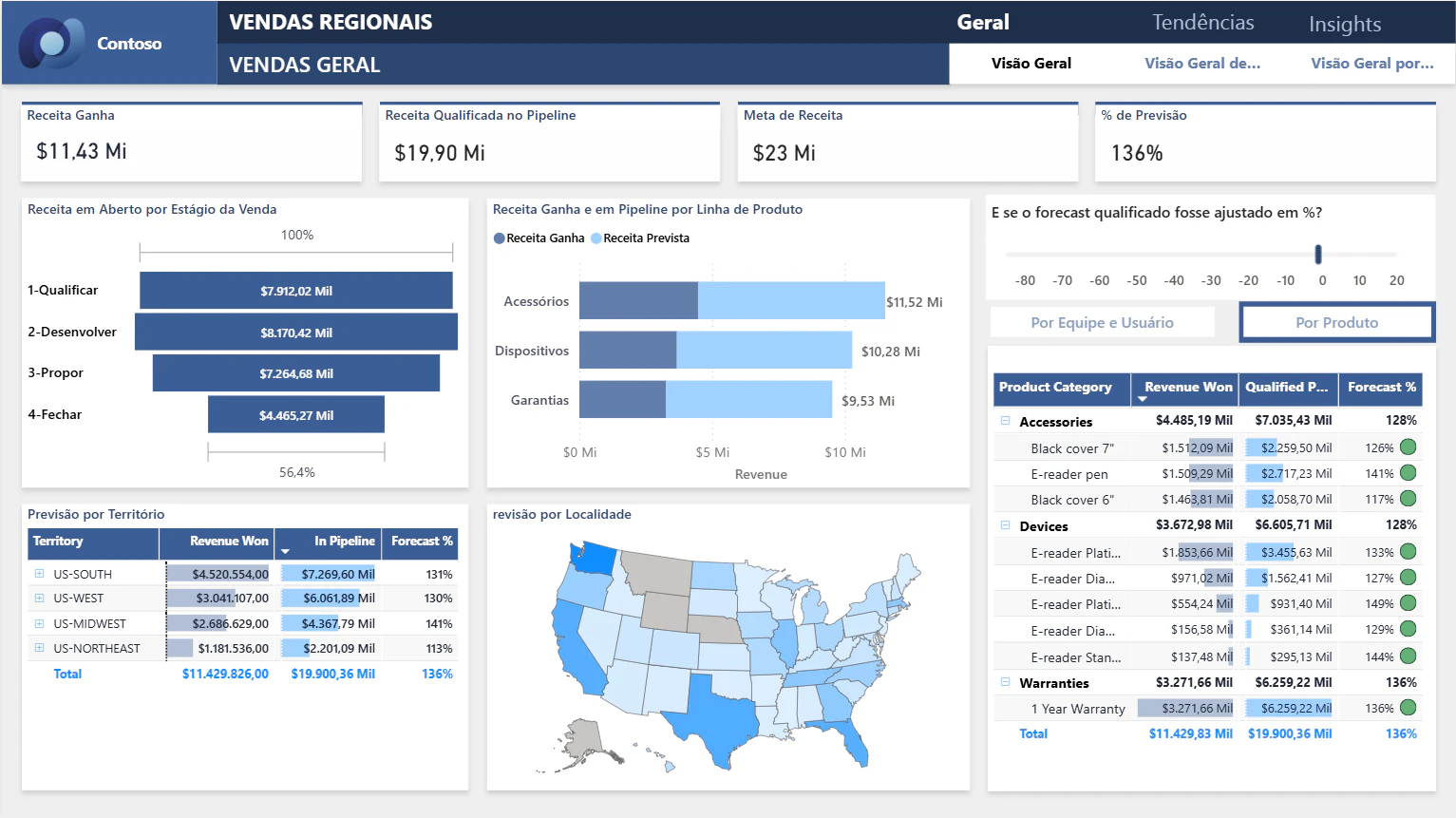
Task: Click the Garantias Receita Ganha bar segment
Action: (622, 399)
